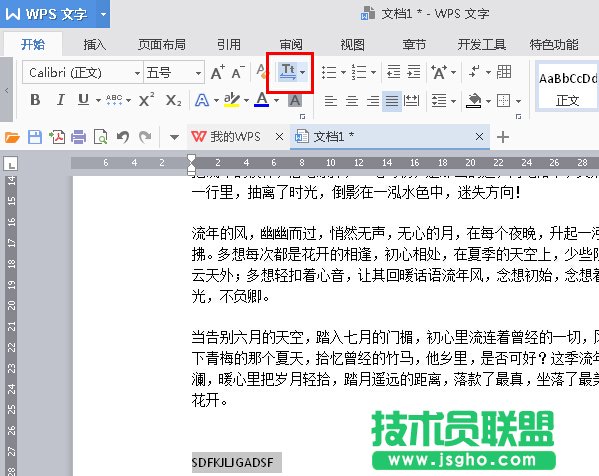Enable justified paragraph alignment
The width and height of the screenshot is (599, 476).
(x=392, y=101)
